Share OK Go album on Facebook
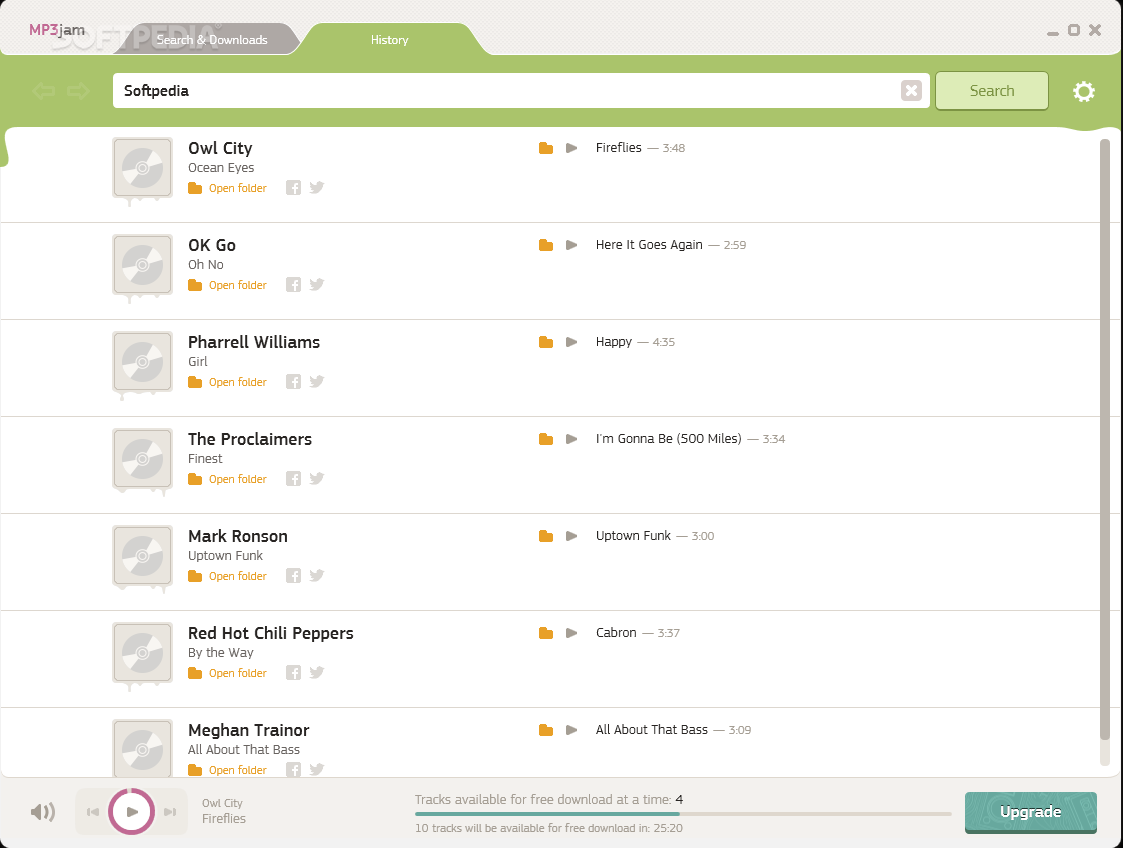Screen dimensions: 1123x848 click(294, 284)
